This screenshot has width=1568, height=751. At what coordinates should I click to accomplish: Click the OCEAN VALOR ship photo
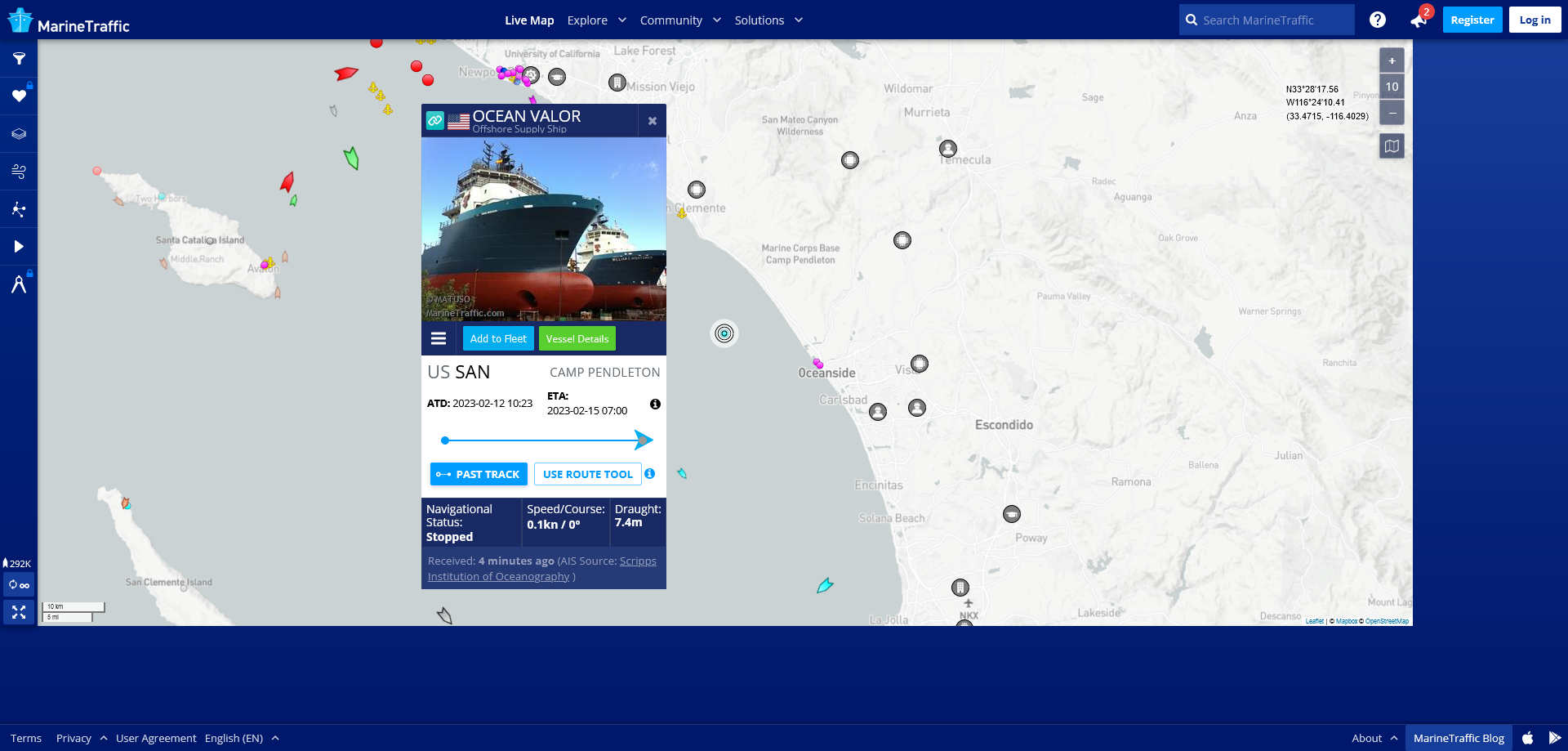(x=544, y=229)
